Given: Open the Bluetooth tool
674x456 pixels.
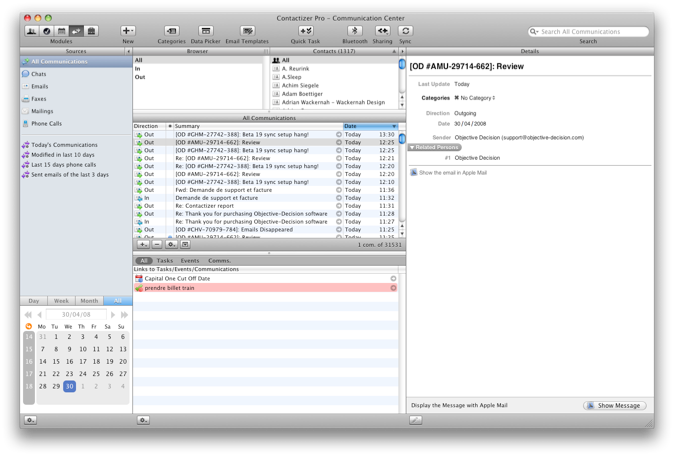Looking at the screenshot, I should click(x=355, y=31).
